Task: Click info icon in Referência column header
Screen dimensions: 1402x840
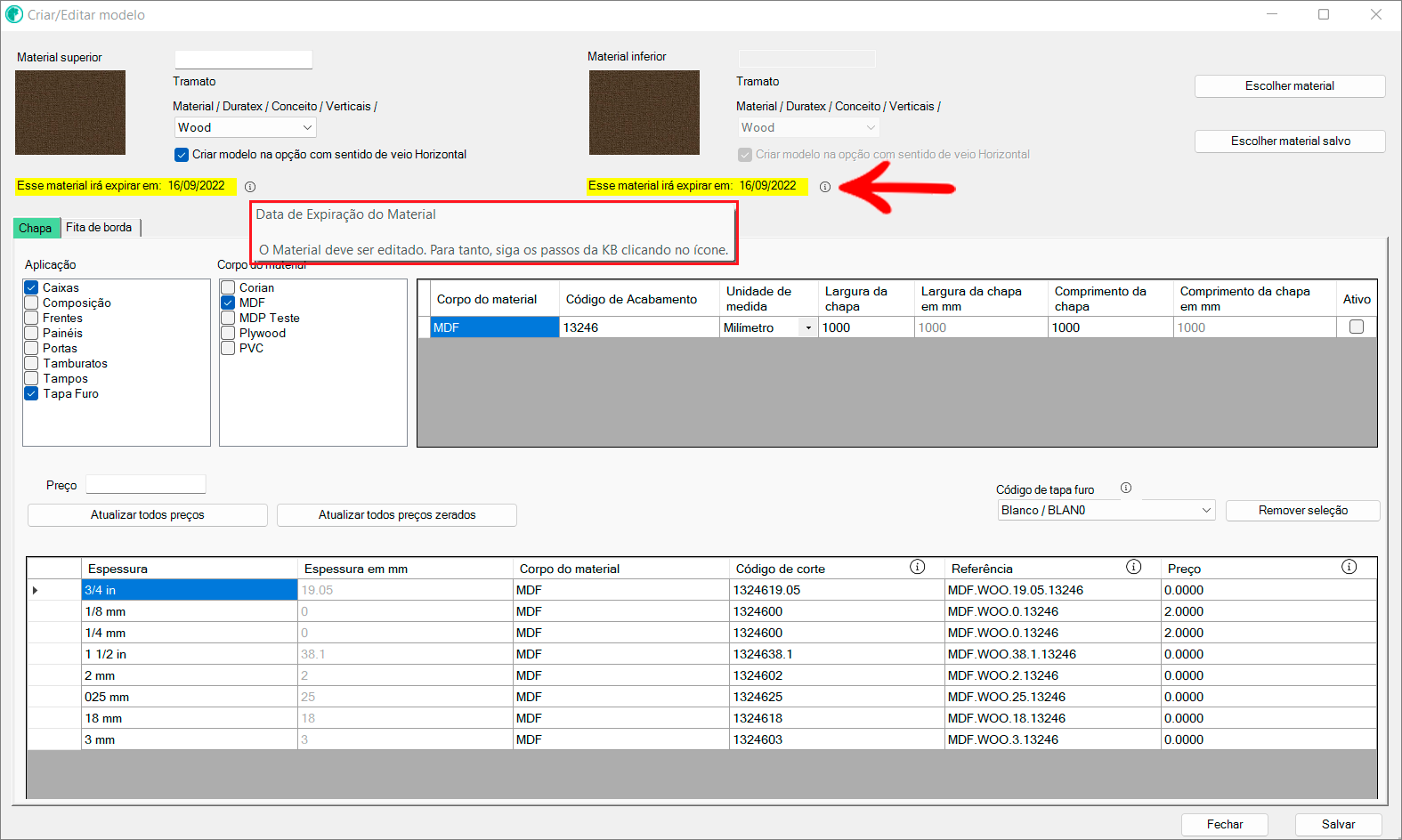Action: (1133, 567)
